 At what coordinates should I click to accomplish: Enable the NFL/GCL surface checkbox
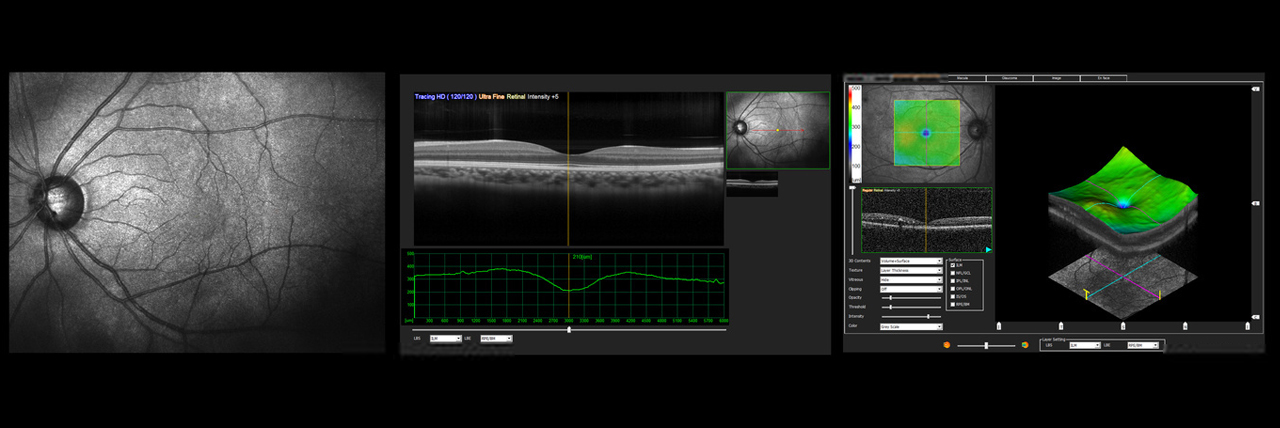pos(951,273)
